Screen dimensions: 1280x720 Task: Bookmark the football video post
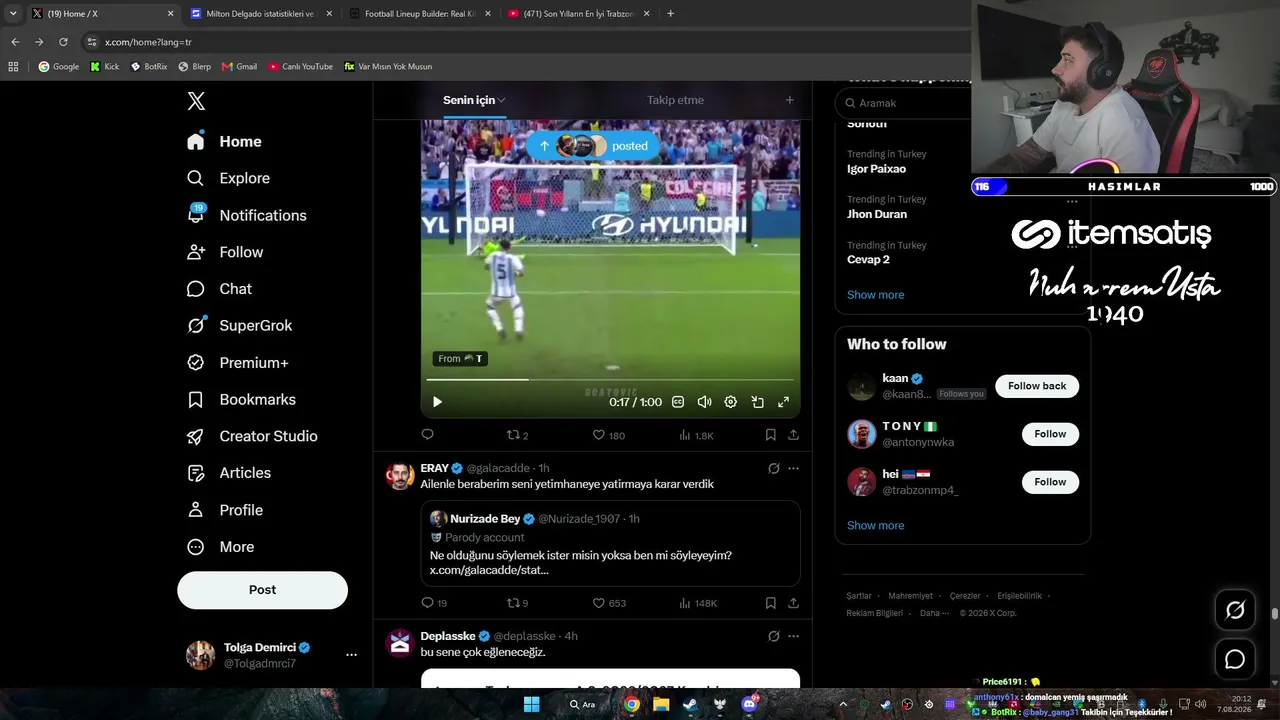pyautogui.click(x=770, y=435)
